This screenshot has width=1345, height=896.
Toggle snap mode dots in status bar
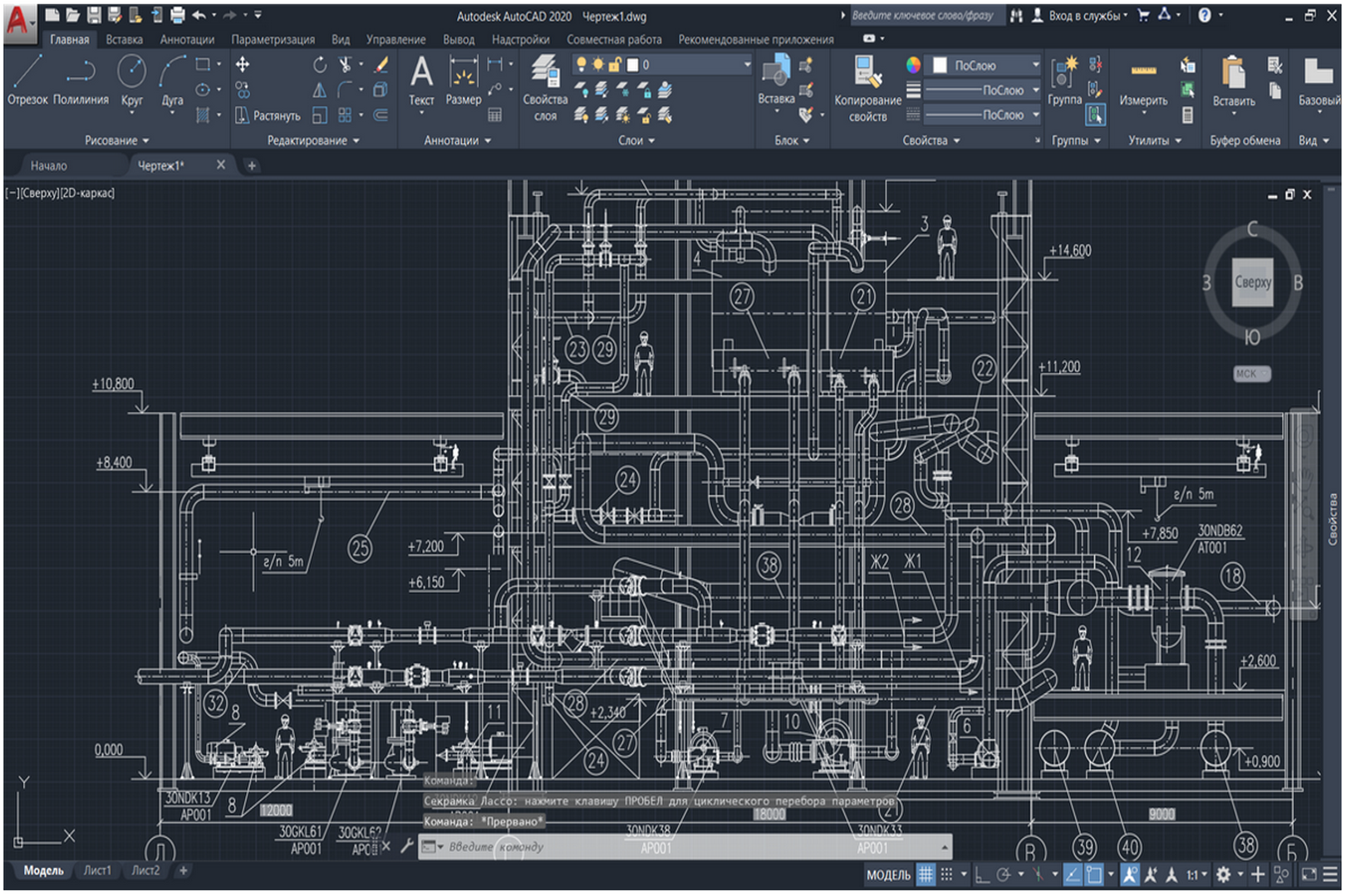946,874
